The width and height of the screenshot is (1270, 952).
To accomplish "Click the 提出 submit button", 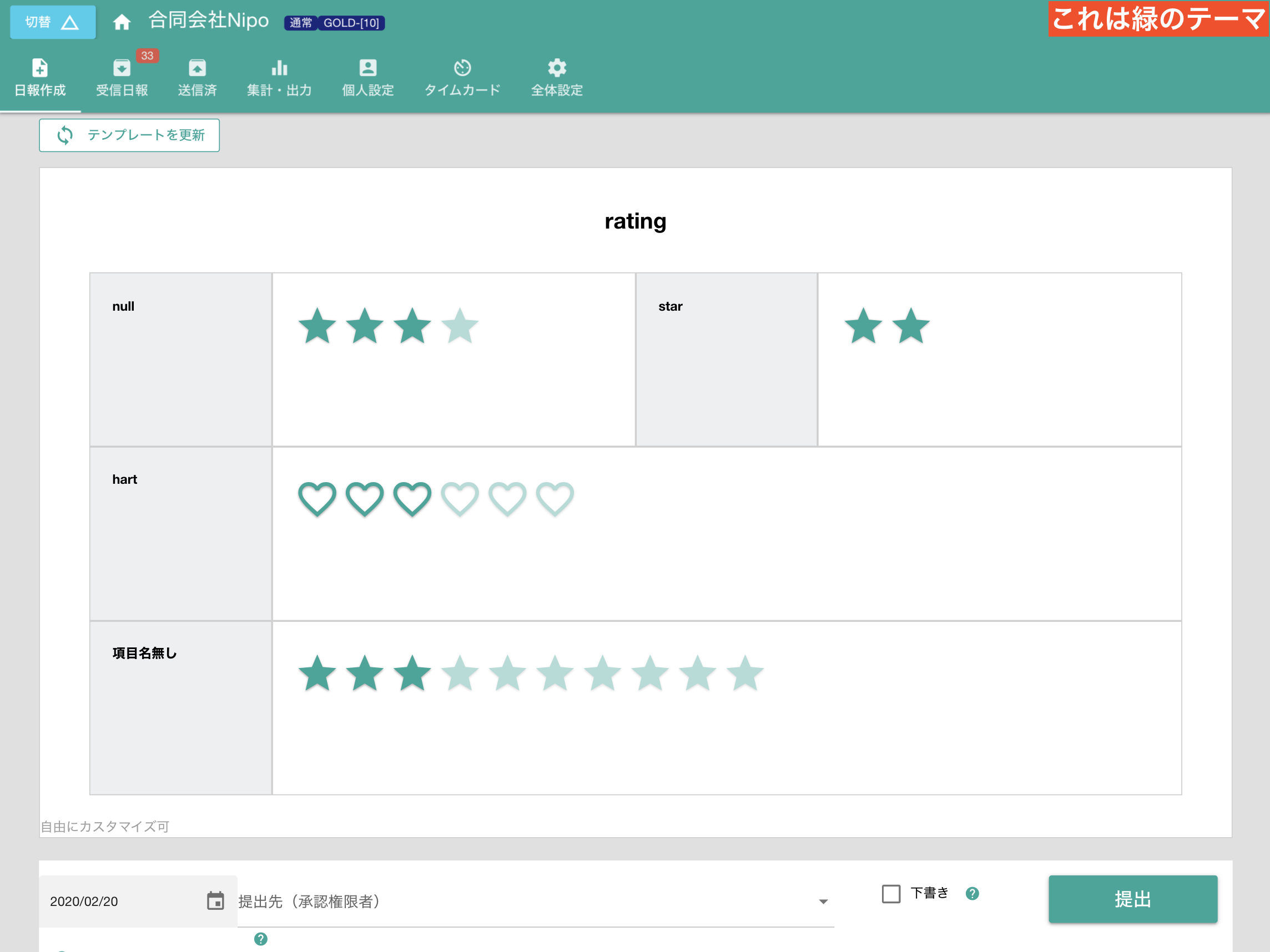I will [x=1132, y=899].
